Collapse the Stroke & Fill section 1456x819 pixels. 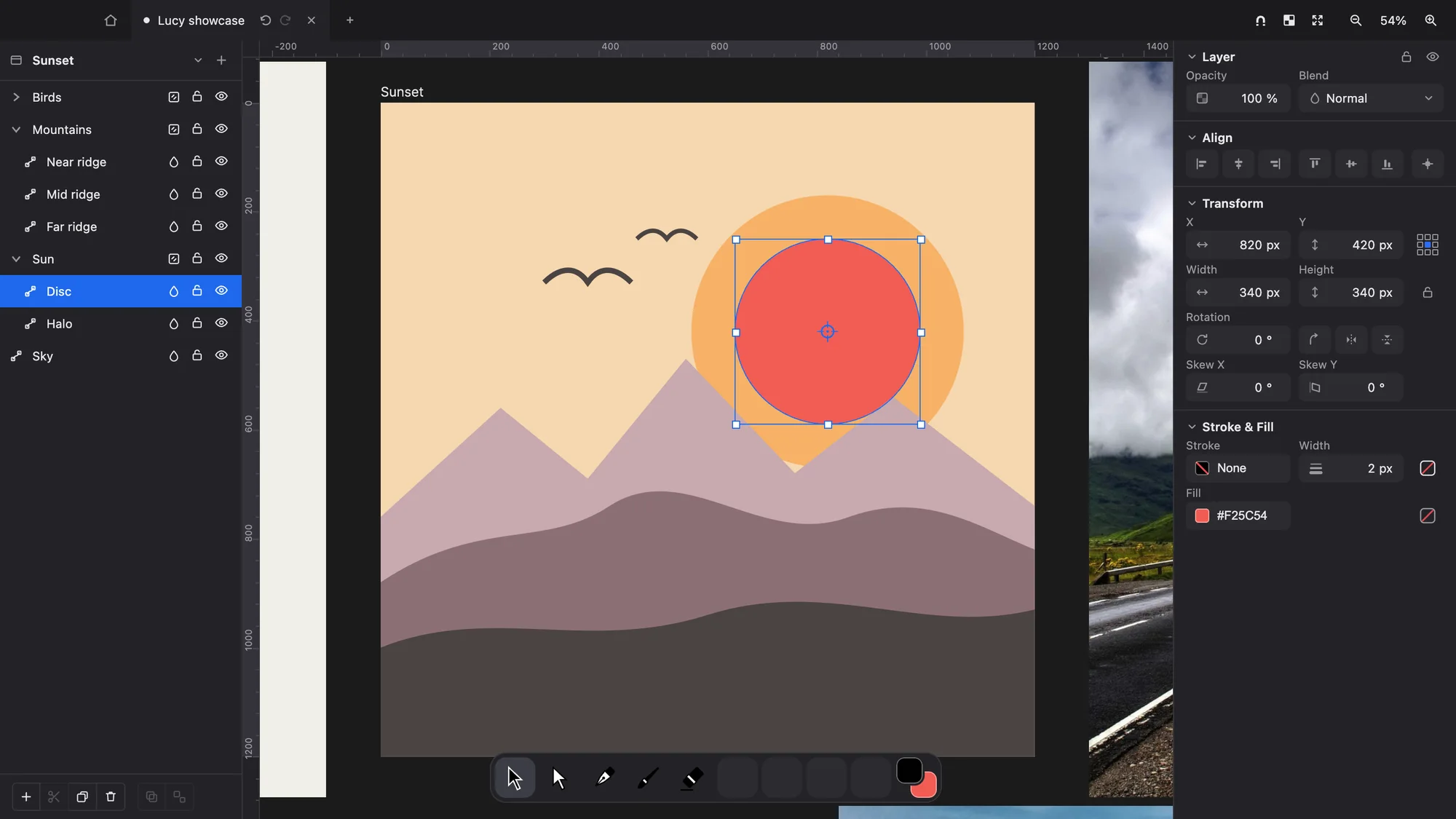coord(1192,427)
